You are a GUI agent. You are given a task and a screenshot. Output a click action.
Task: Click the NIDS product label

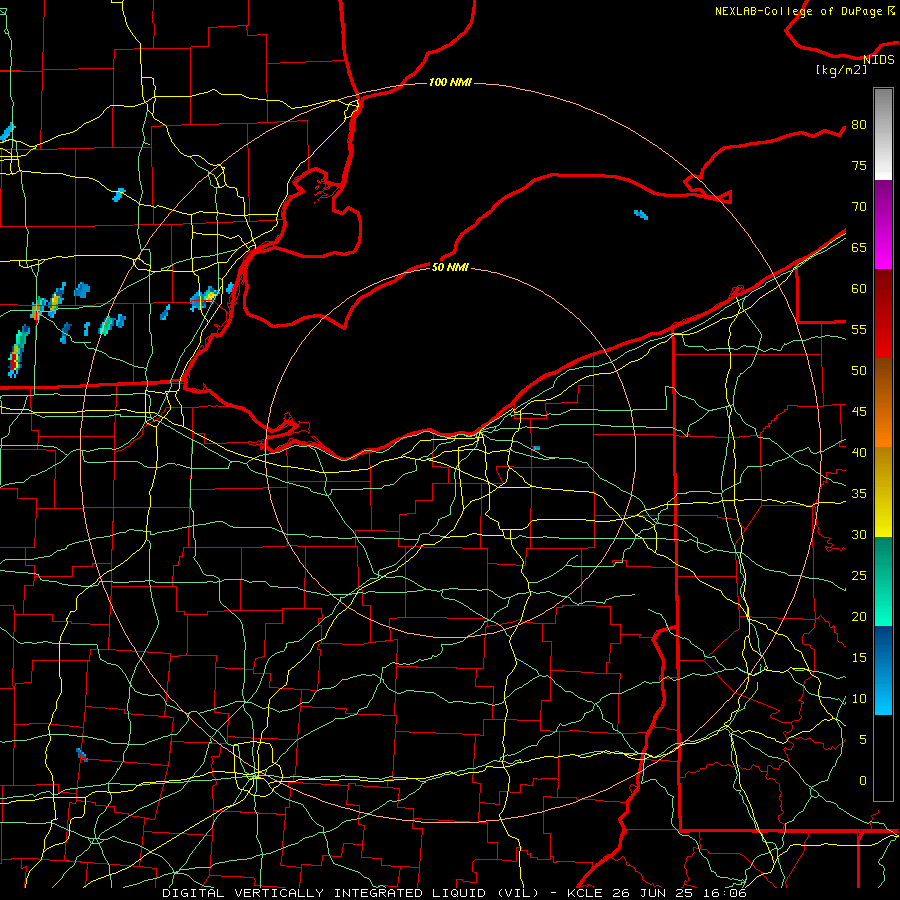pos(879,59)
